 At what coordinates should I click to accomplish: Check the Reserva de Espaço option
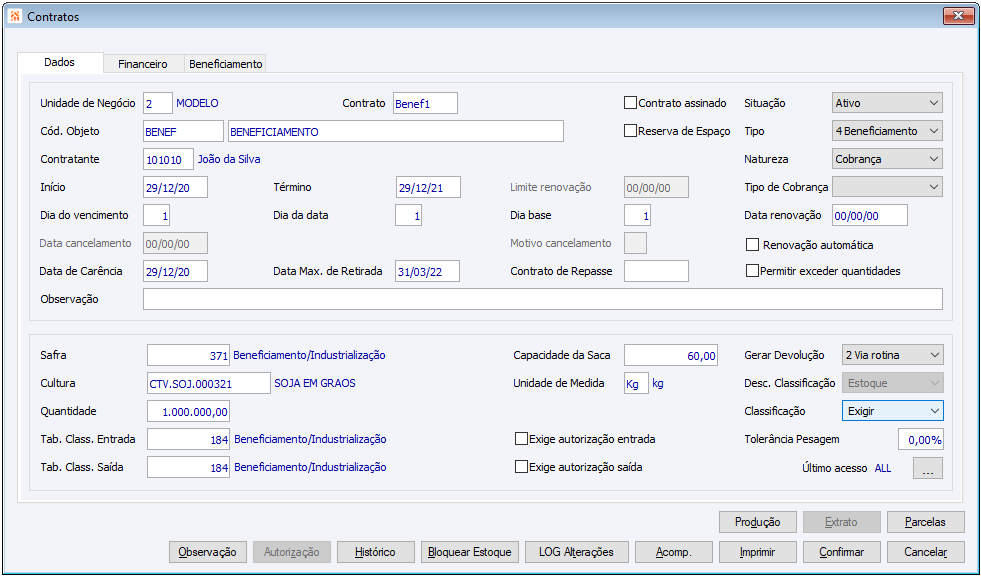(631, 131)
